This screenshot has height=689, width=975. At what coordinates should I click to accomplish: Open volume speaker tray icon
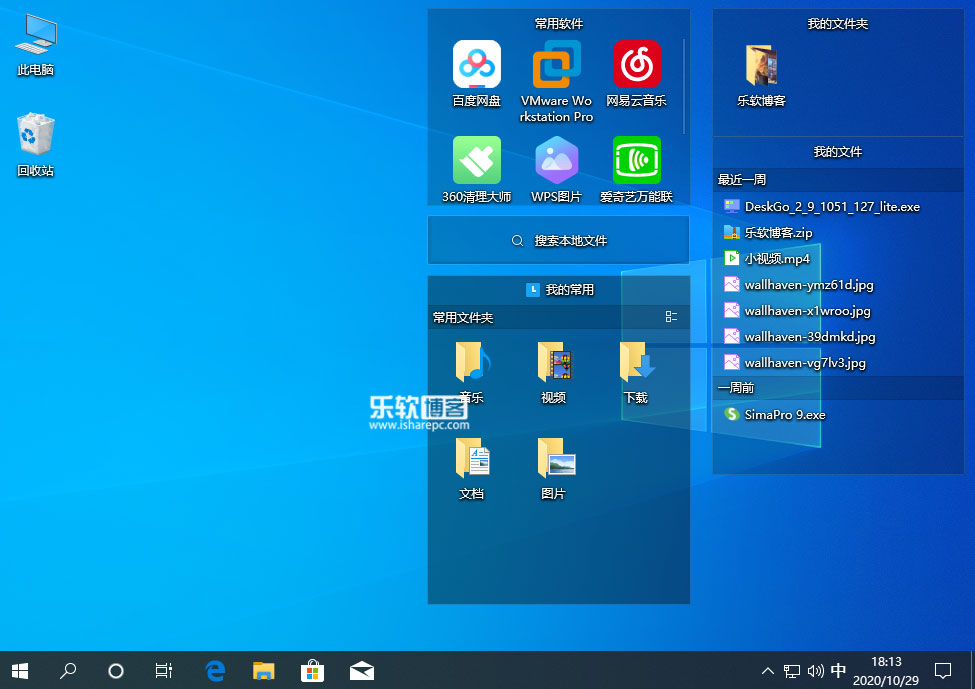coord(815,670)
